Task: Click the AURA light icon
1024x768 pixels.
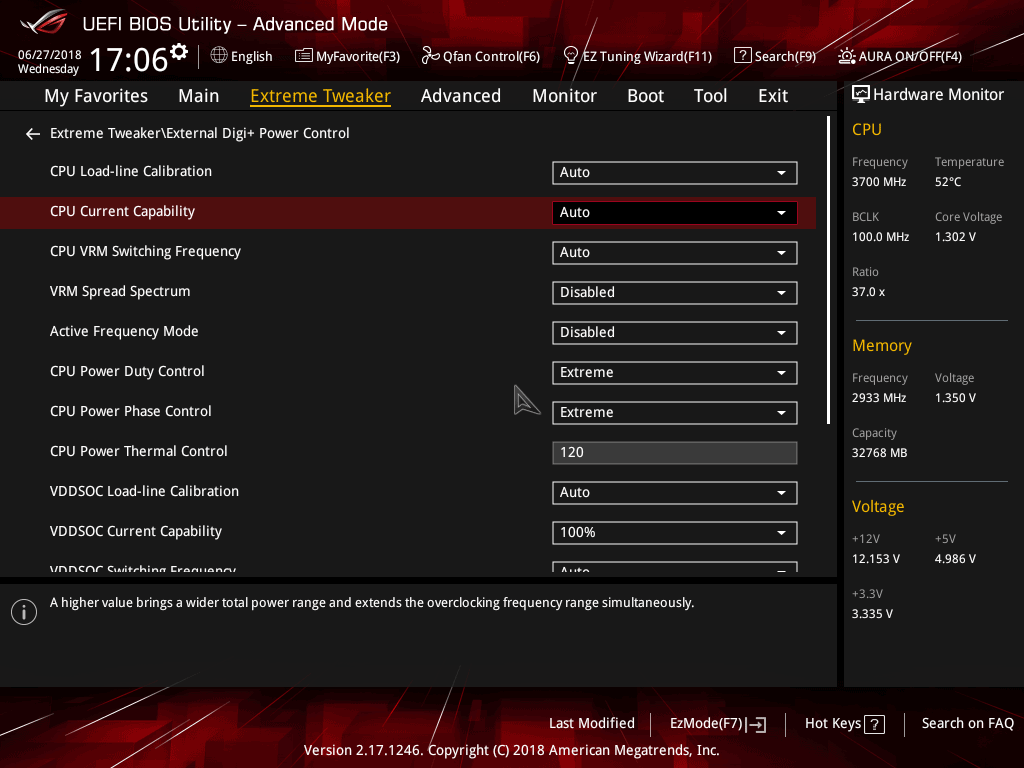Action: pos(847,56)
